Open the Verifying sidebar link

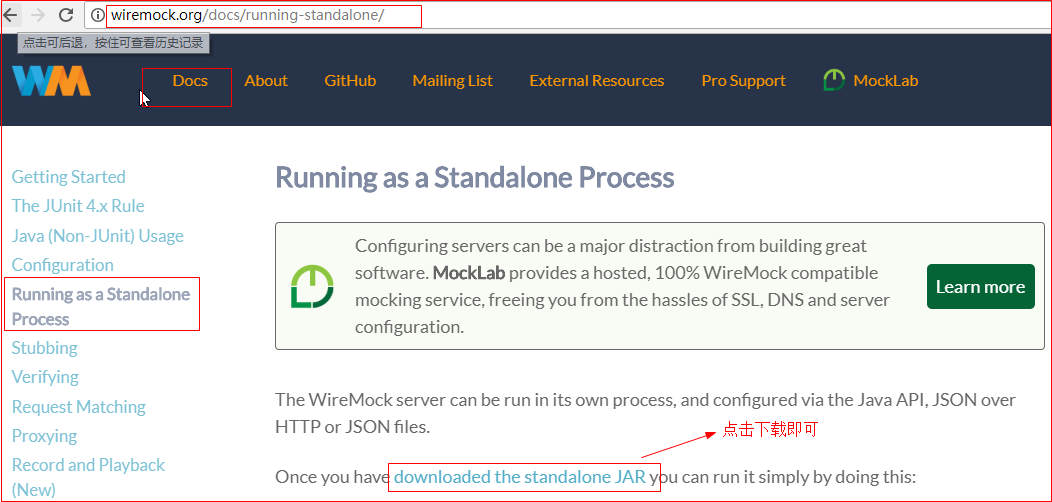coord(45,377)
